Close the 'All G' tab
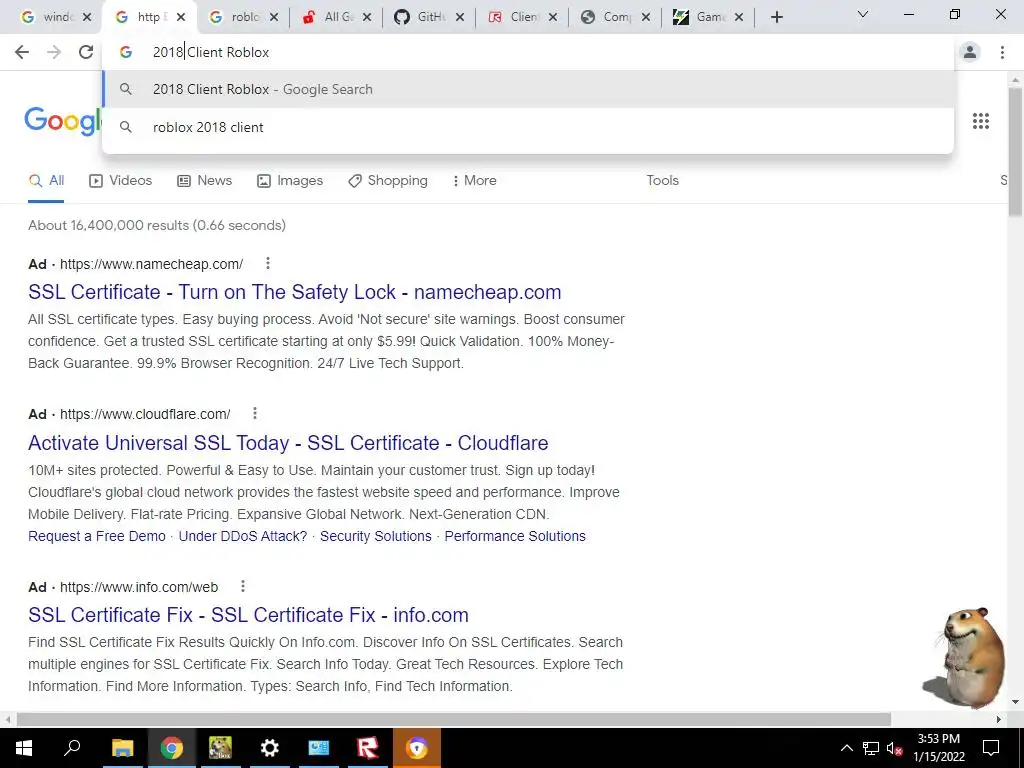 (367, 18)
